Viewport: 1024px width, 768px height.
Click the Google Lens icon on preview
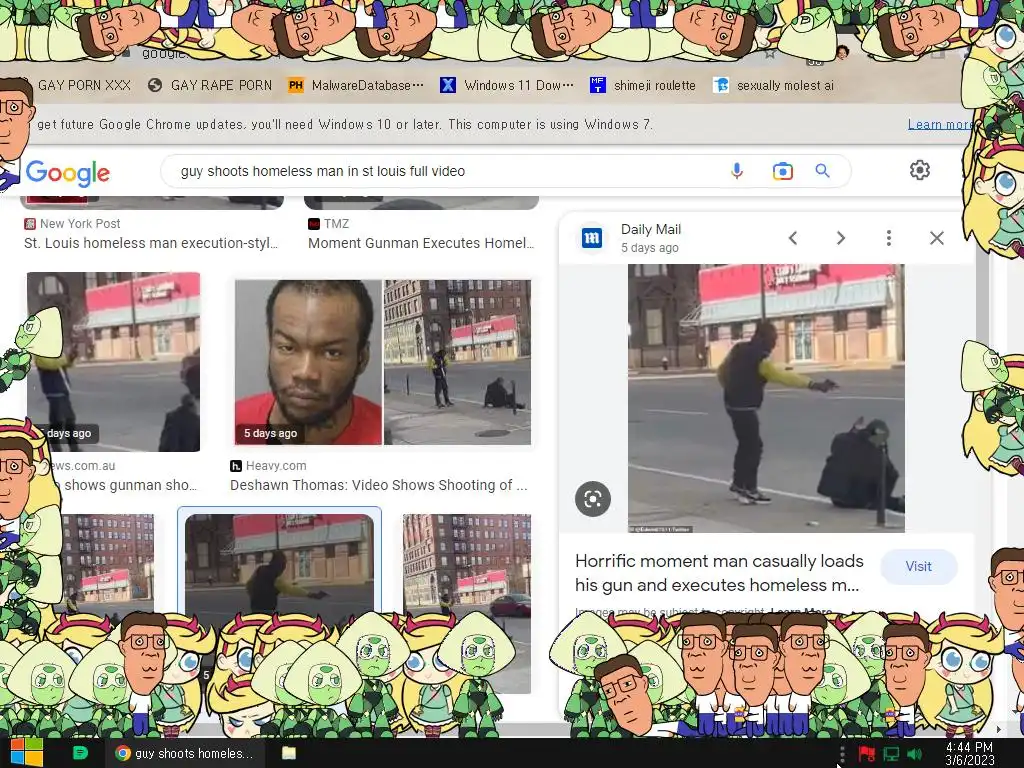[x=592, y=499]
